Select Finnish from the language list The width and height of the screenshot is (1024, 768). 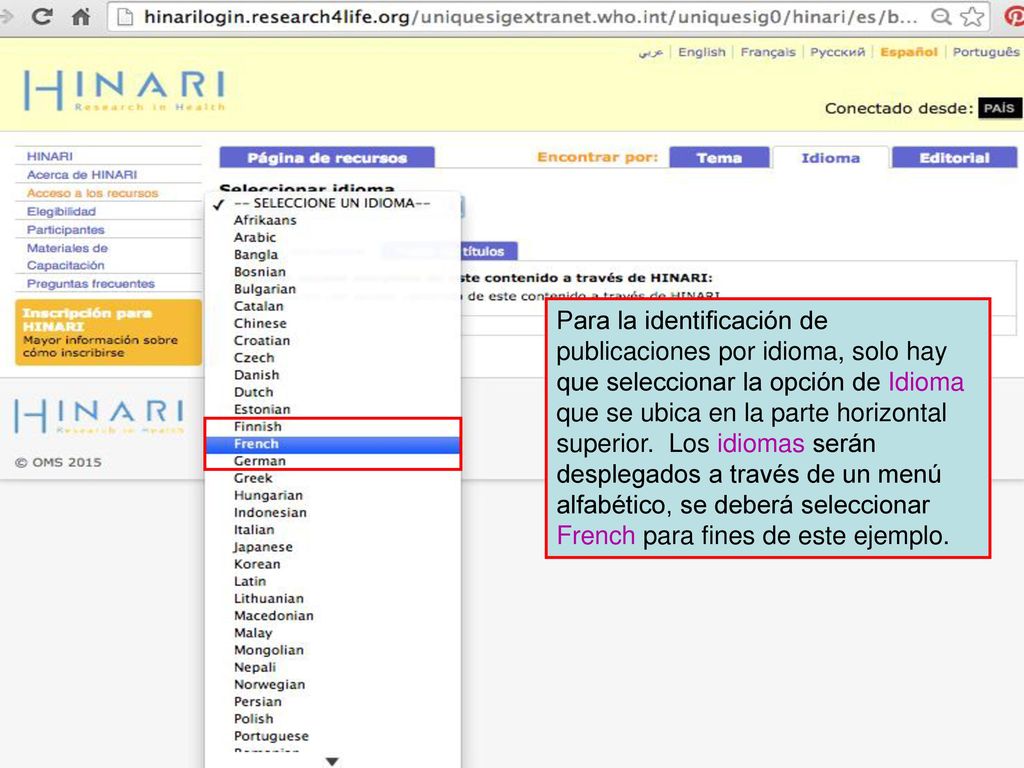332,426
